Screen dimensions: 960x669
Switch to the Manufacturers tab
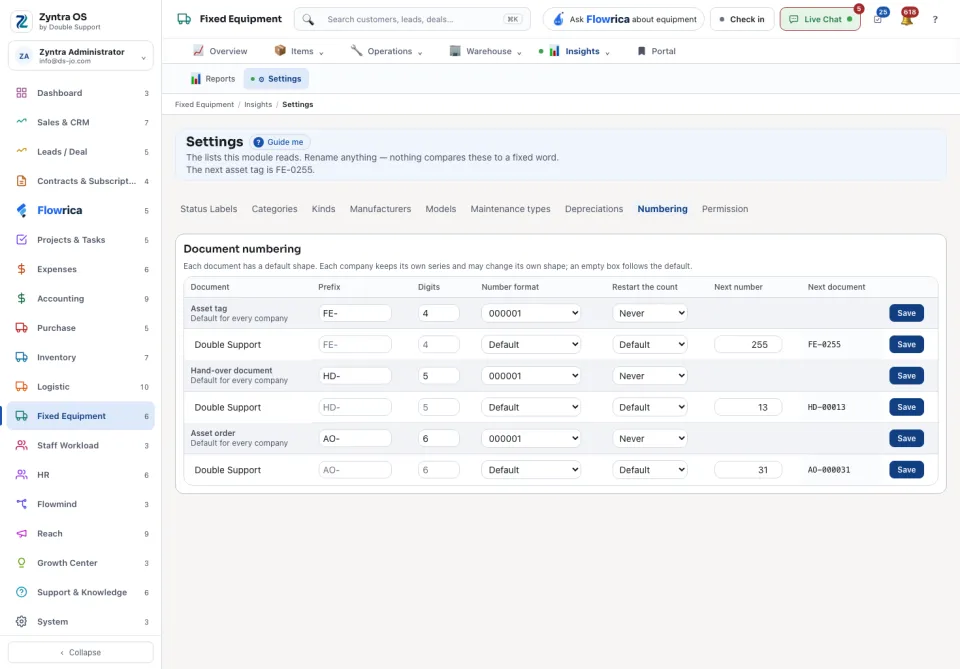[x=380, y=209]
